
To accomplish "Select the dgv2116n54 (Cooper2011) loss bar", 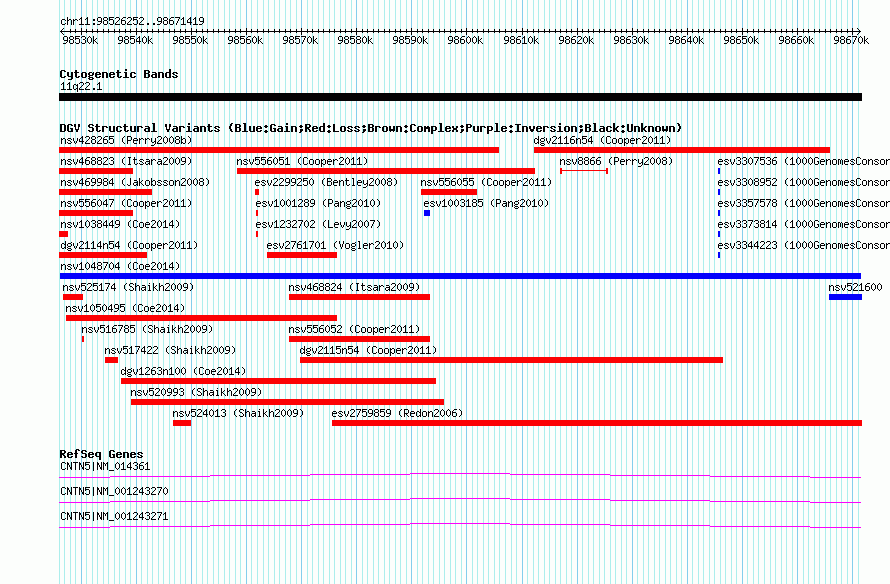I will coord(682,150).
